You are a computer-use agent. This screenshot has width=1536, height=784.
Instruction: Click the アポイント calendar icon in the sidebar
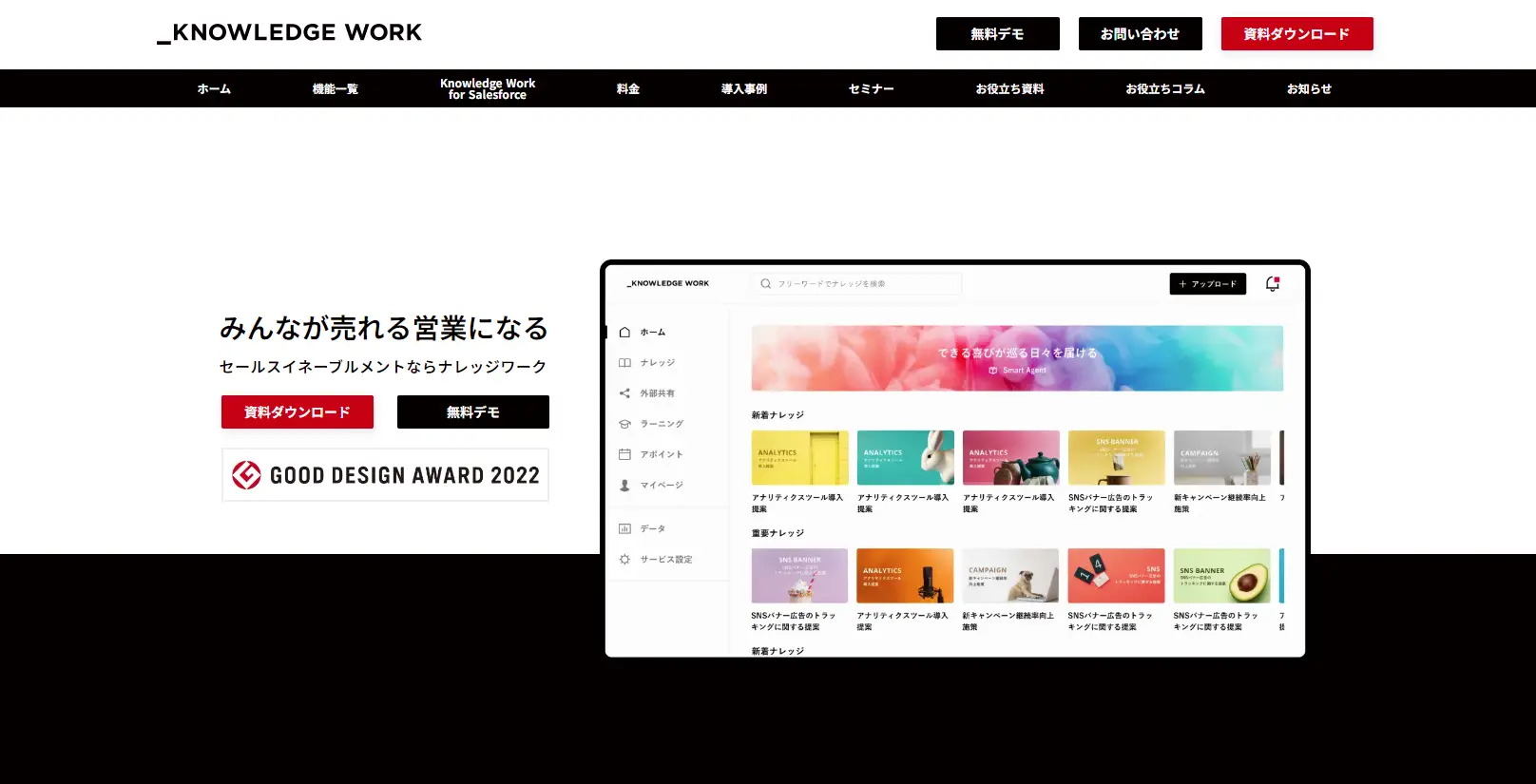[x=624, y=454]
